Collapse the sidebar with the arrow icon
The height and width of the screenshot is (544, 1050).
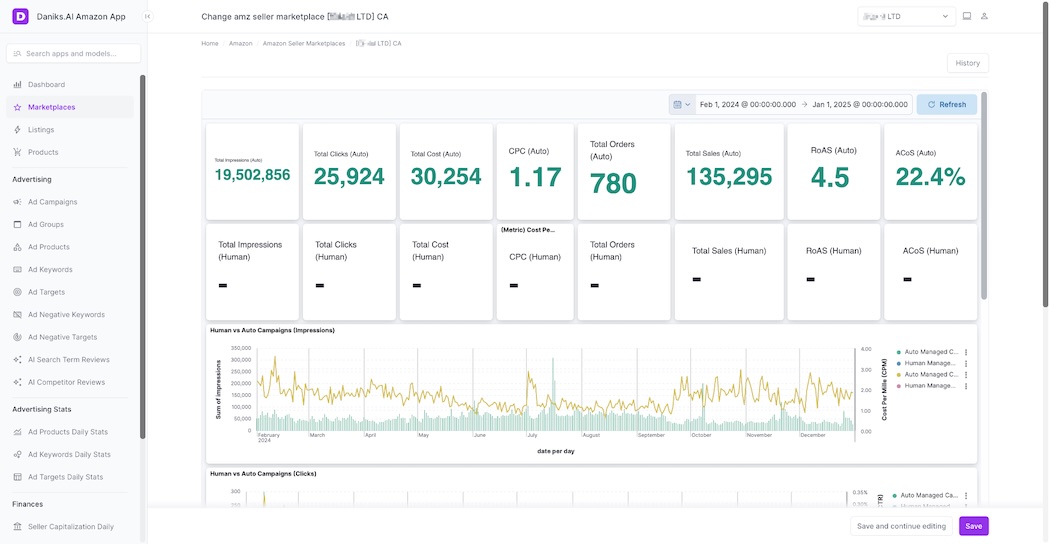pyautogui.click(x=148, y=16)
